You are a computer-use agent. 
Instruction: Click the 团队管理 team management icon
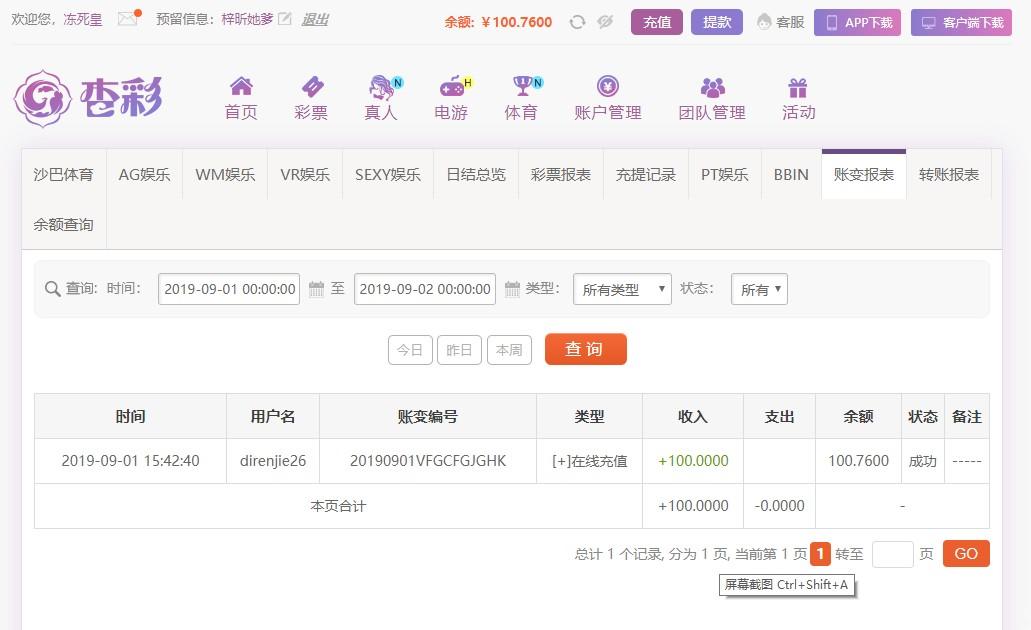coord(713,88)
